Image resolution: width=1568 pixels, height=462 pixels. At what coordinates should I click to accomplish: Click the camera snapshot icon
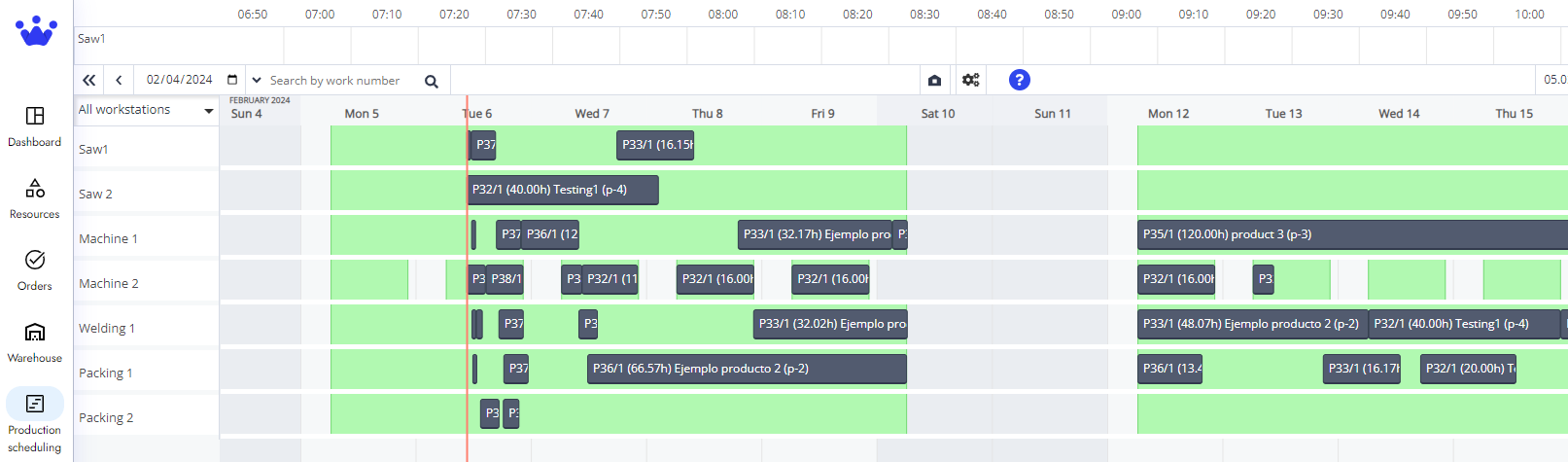pyautogui.click(x=934, y=81)
